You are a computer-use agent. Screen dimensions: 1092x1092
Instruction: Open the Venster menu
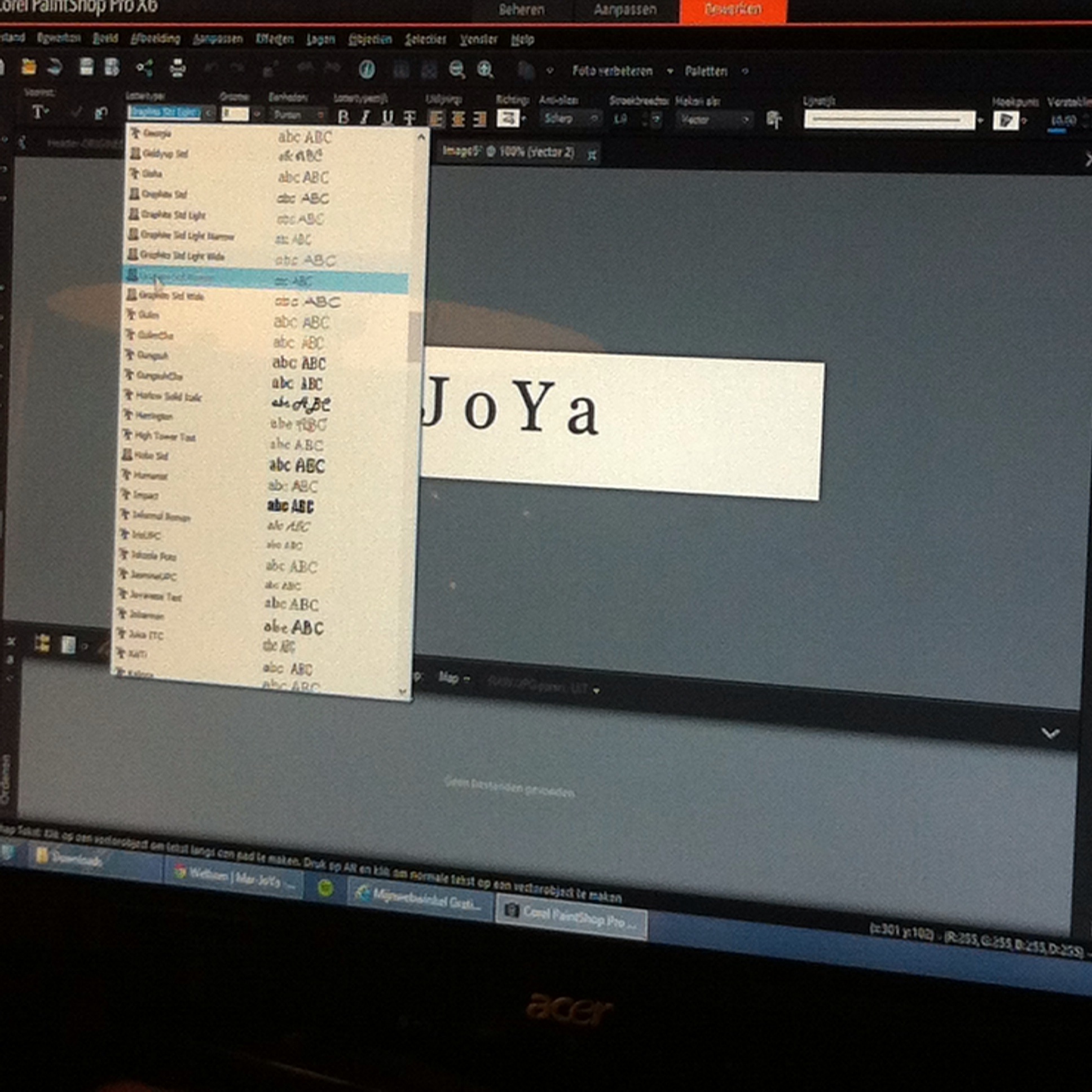tap(478, 39)
